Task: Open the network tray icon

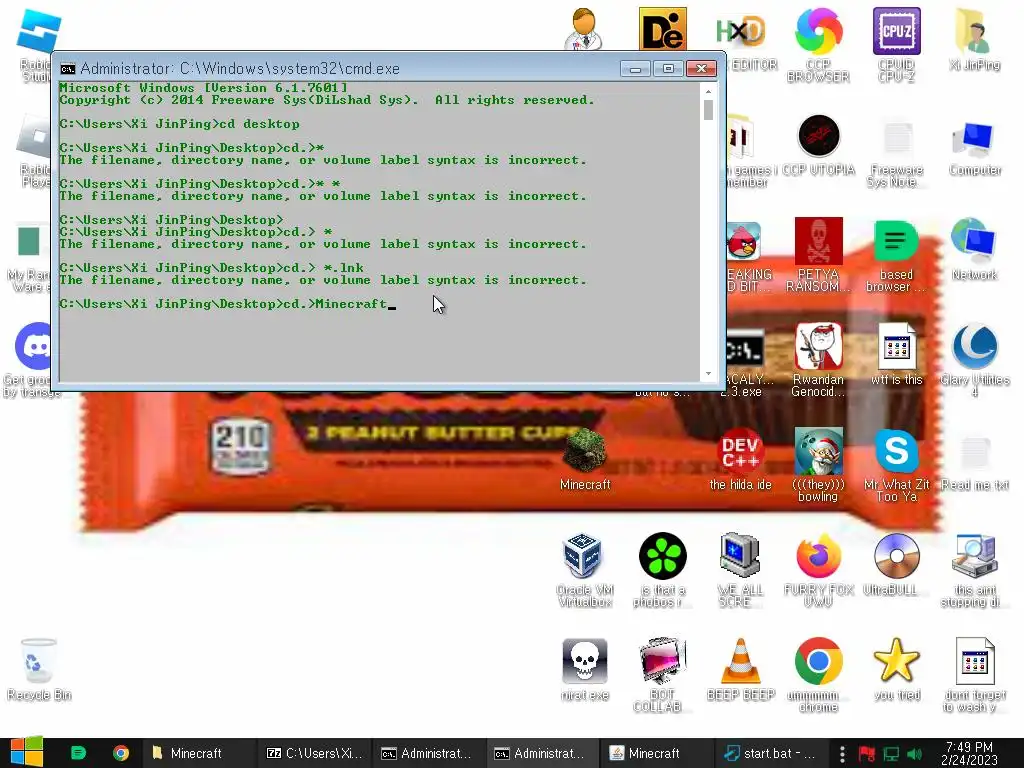Action: point(891,754)
